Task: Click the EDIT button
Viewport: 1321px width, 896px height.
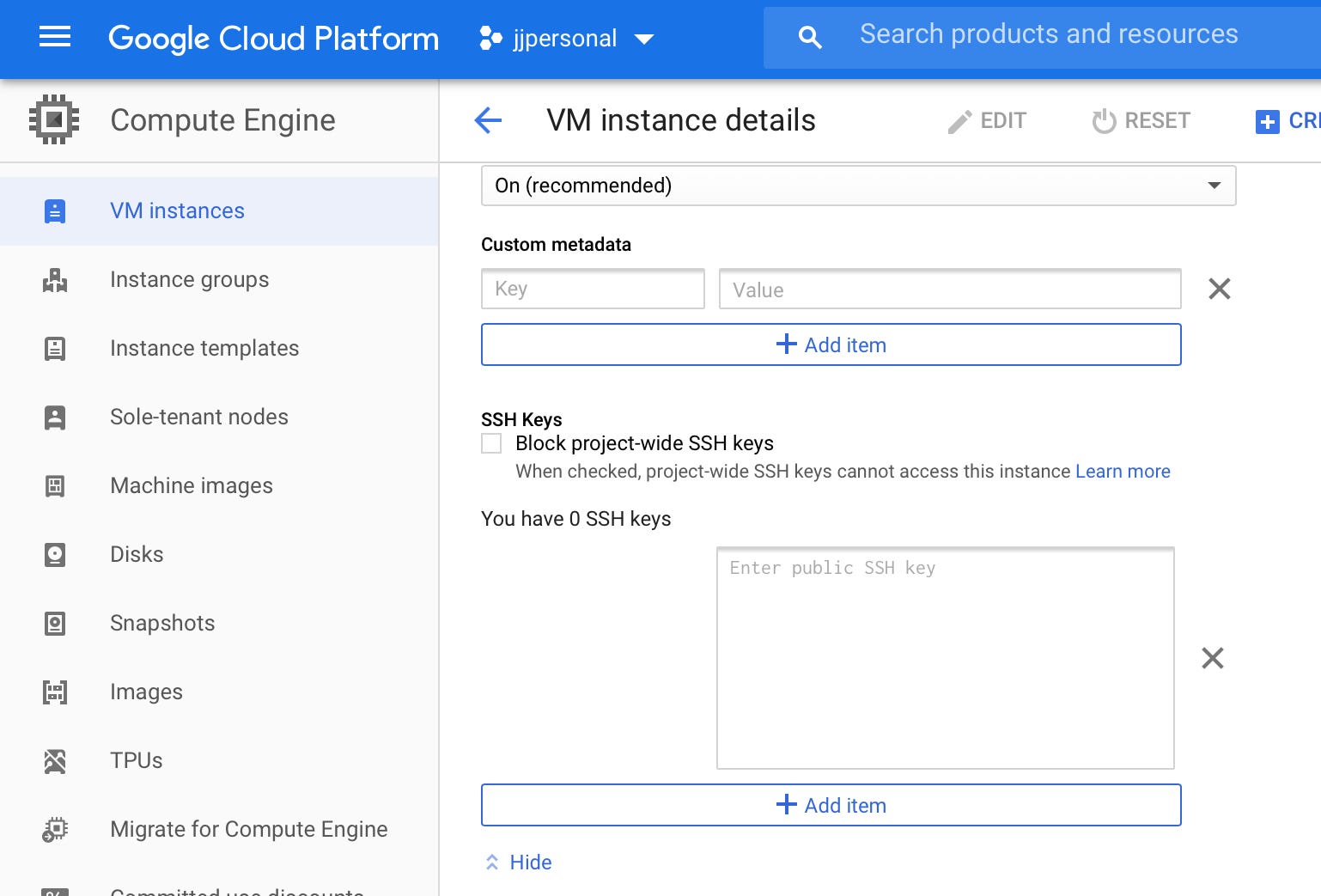Action: [x=987, y=120]
